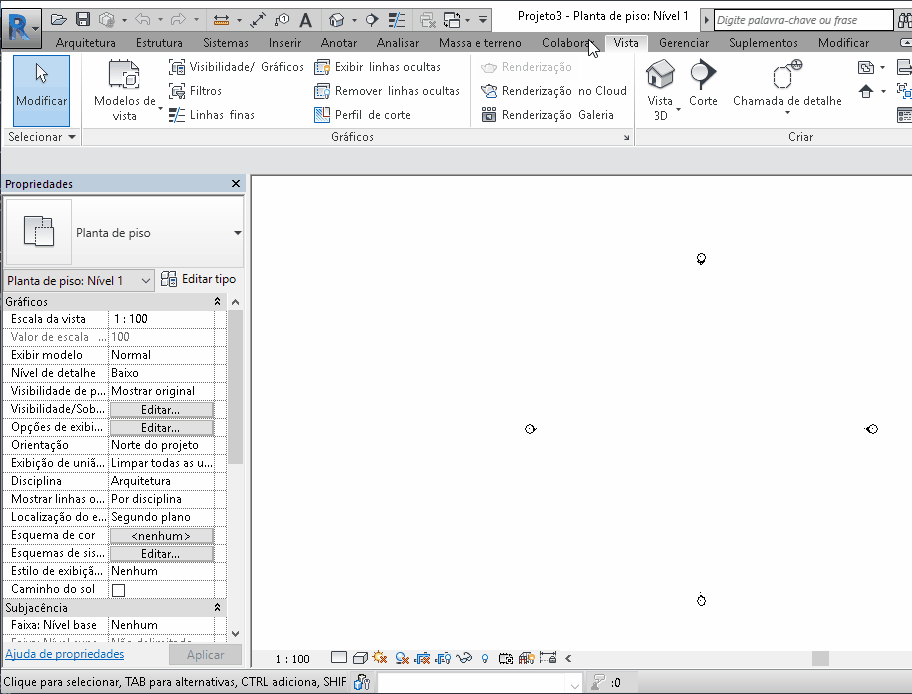Click the Switch Windows icon in quick access toolbar
The image size is (912, 694).
click(452, 20)
